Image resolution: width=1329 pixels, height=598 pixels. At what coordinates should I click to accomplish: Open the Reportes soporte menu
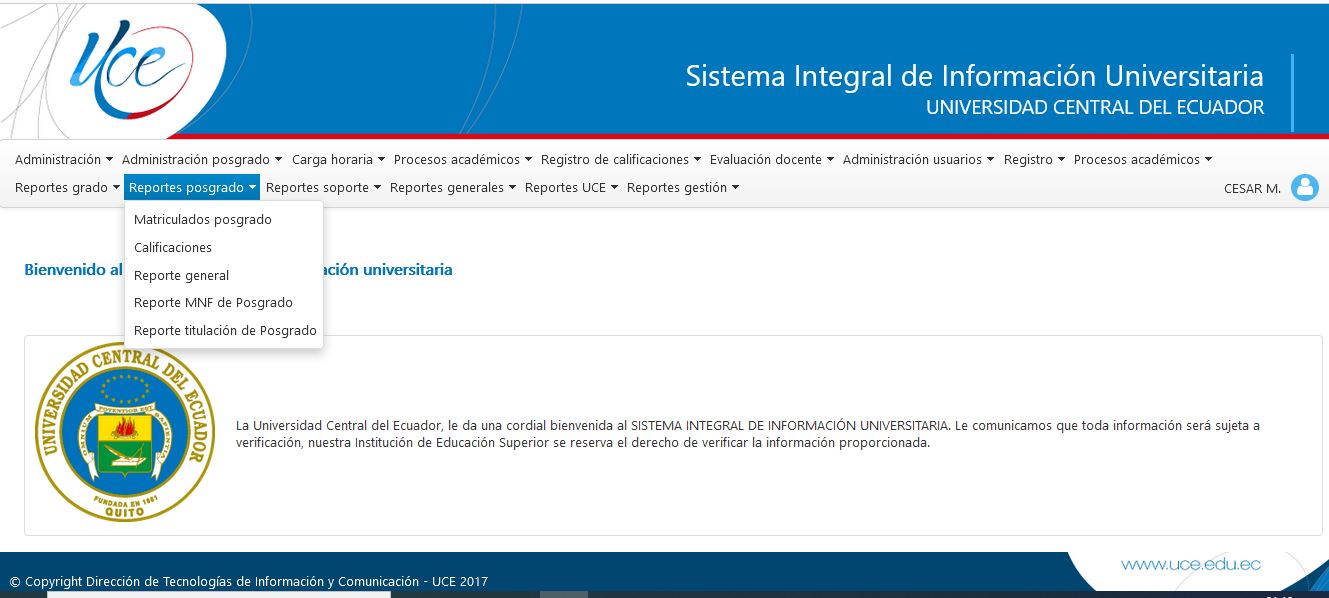(323, 187)
